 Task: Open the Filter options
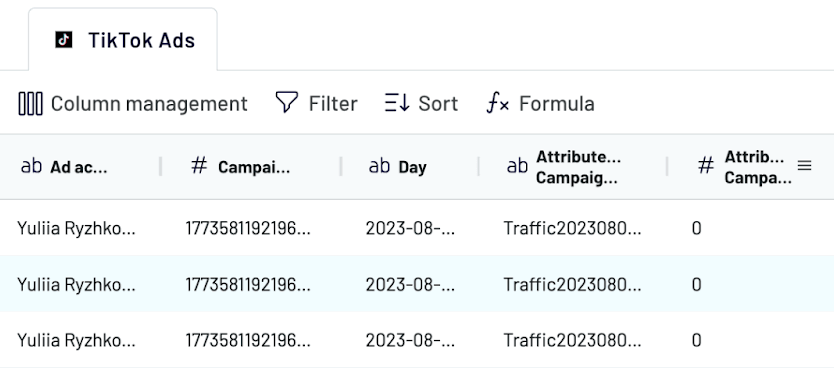pyautogui.click(x=316, y=103)
